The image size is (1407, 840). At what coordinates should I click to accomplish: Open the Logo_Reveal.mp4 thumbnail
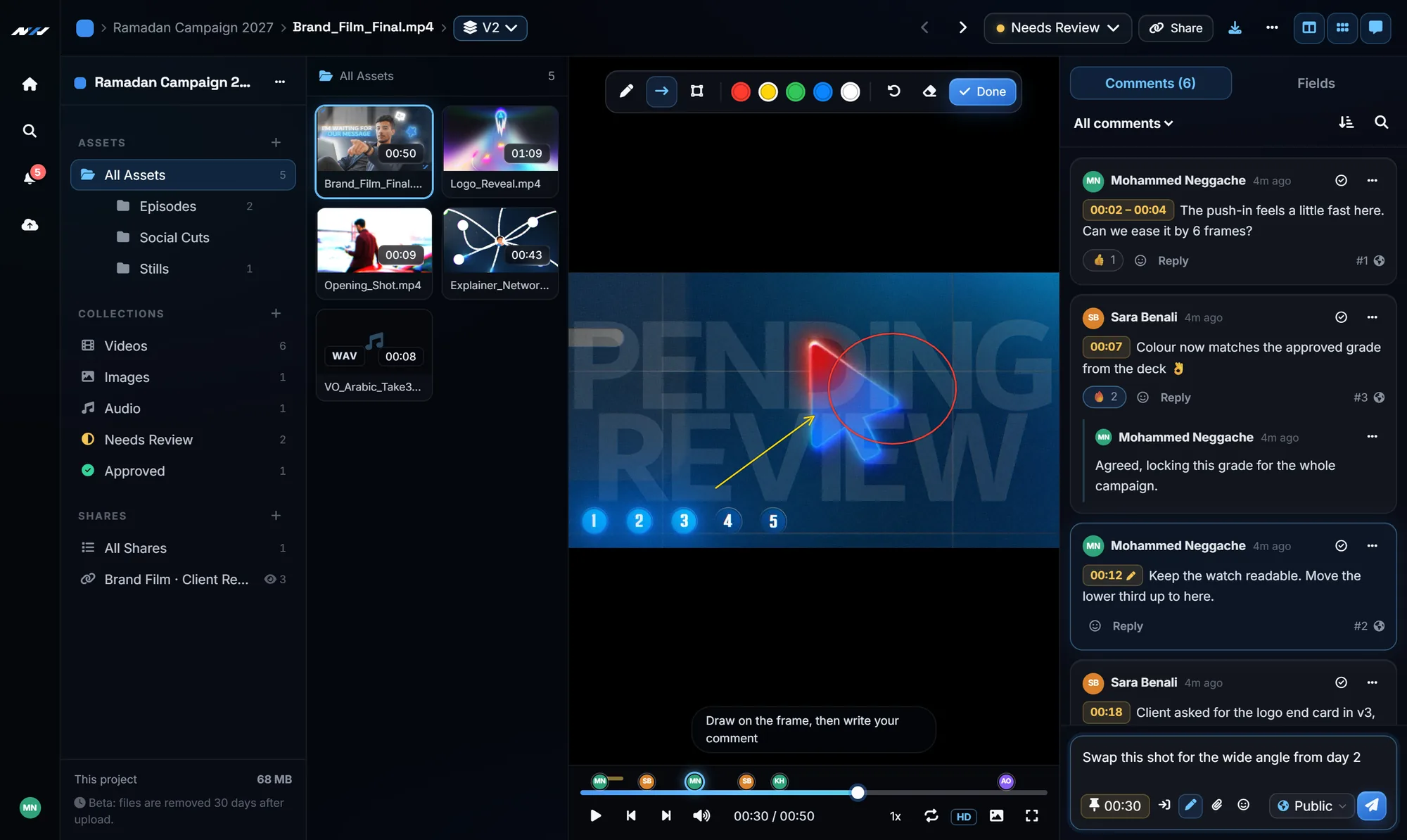500,151
